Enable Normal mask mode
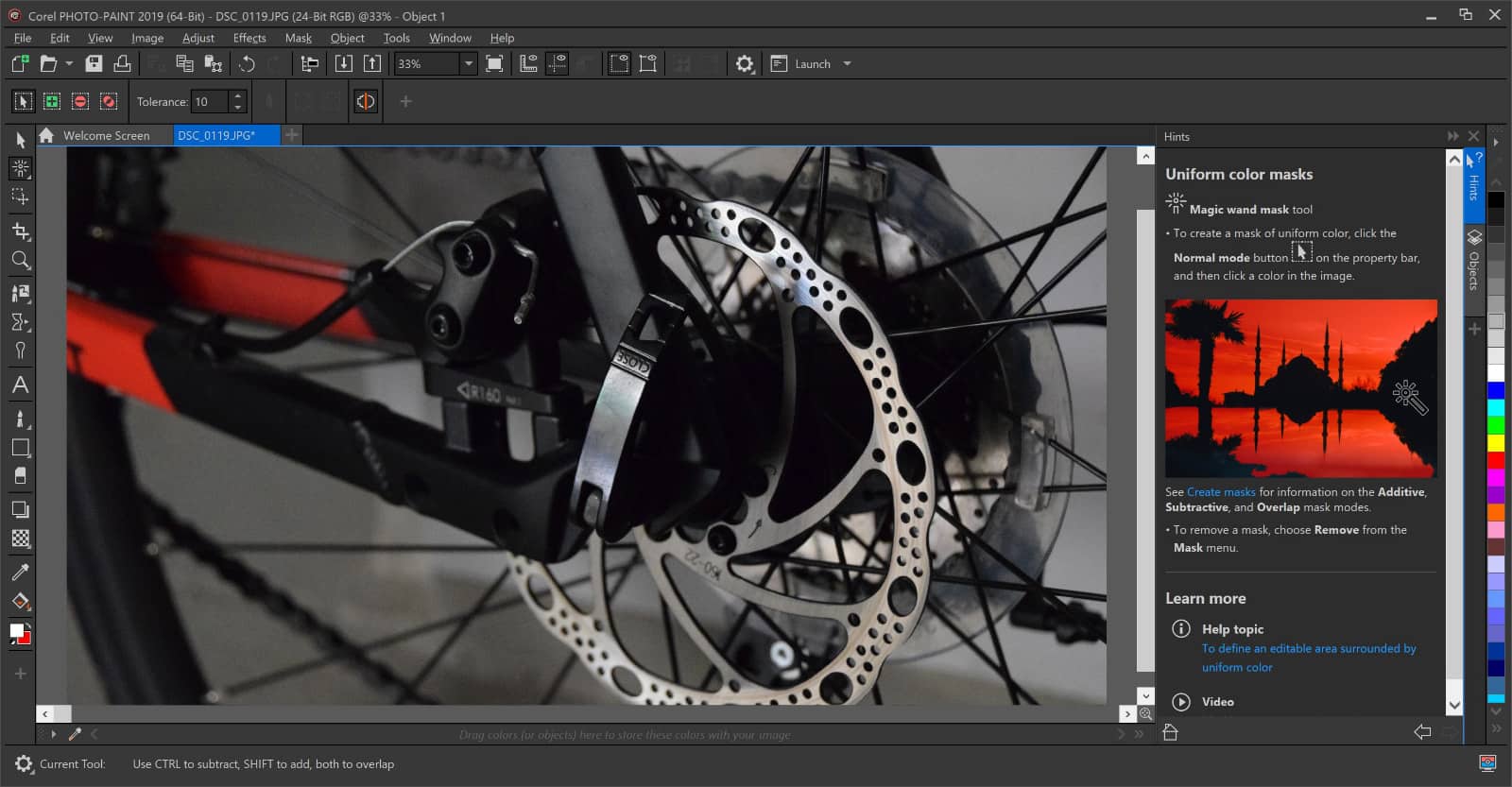 click(x=24, y=101)
